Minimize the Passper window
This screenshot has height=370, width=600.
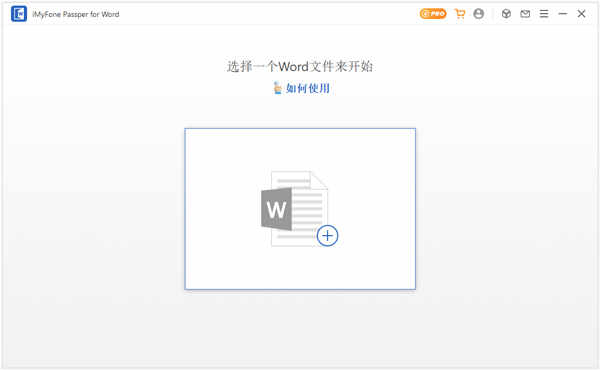pyautogui.click(x=562, y=14)
